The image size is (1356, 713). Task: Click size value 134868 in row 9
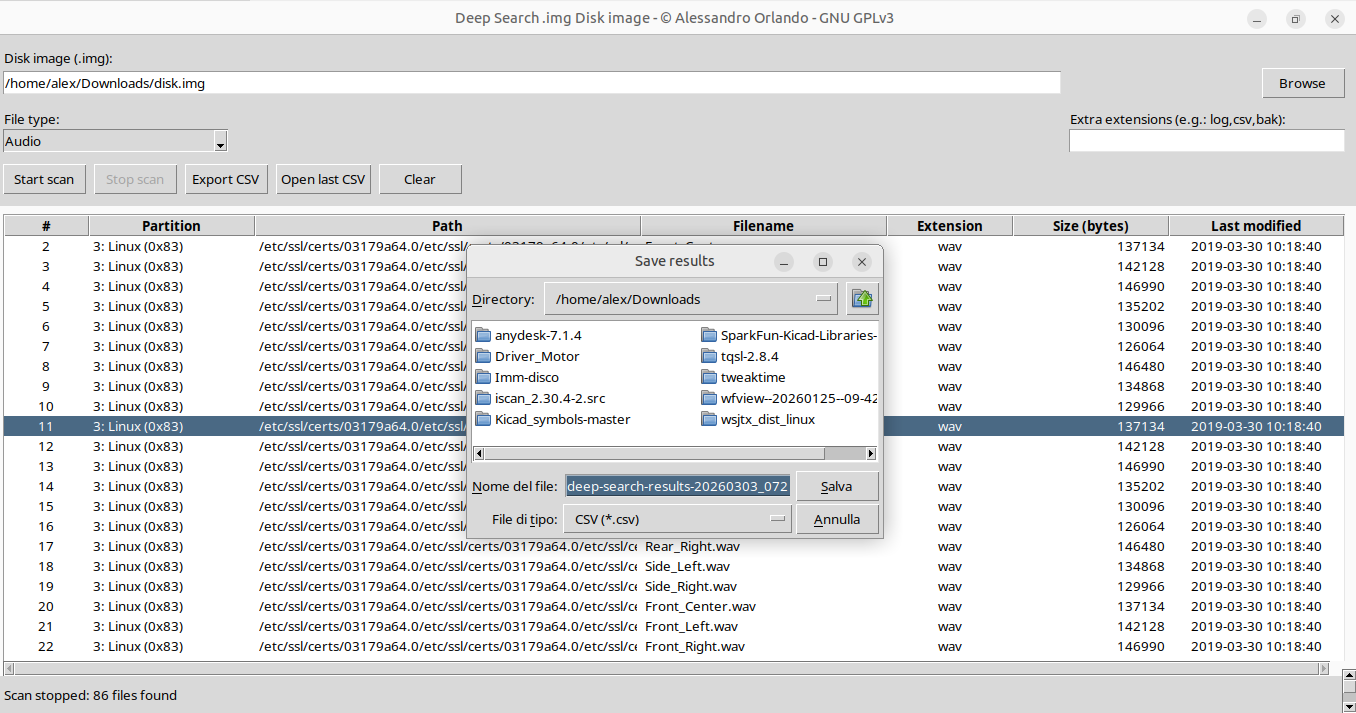1141,386
